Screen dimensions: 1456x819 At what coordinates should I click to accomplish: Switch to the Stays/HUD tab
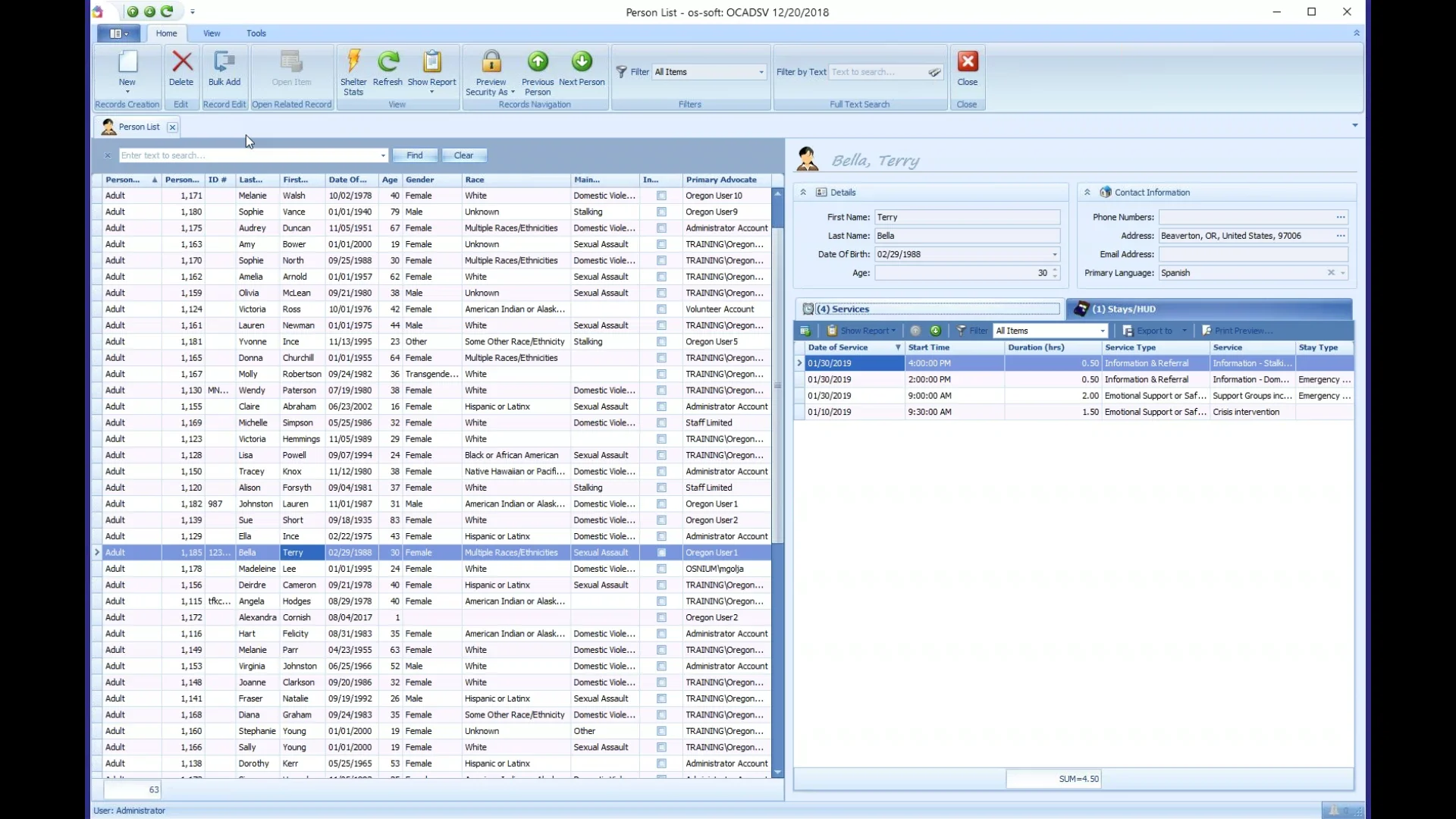[1123, 309]
